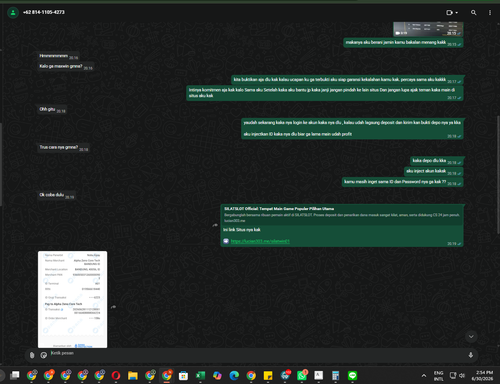
Task: Open the lucian303.me link in the message
Action: [x=260, y=241]
